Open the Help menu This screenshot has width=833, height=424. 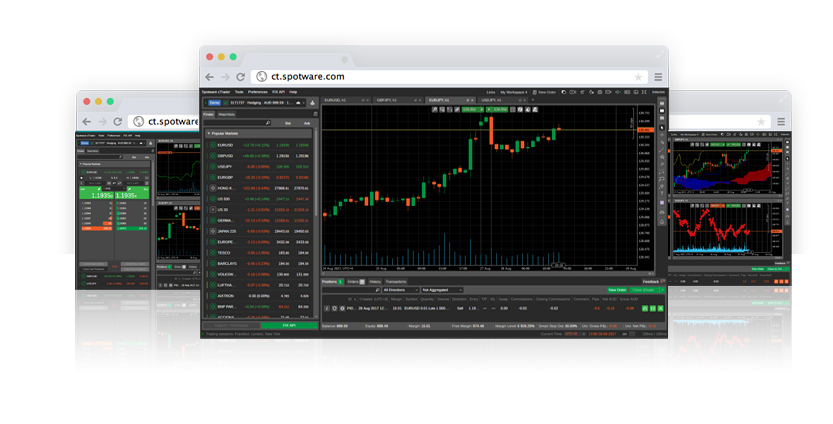pos(293,92)
